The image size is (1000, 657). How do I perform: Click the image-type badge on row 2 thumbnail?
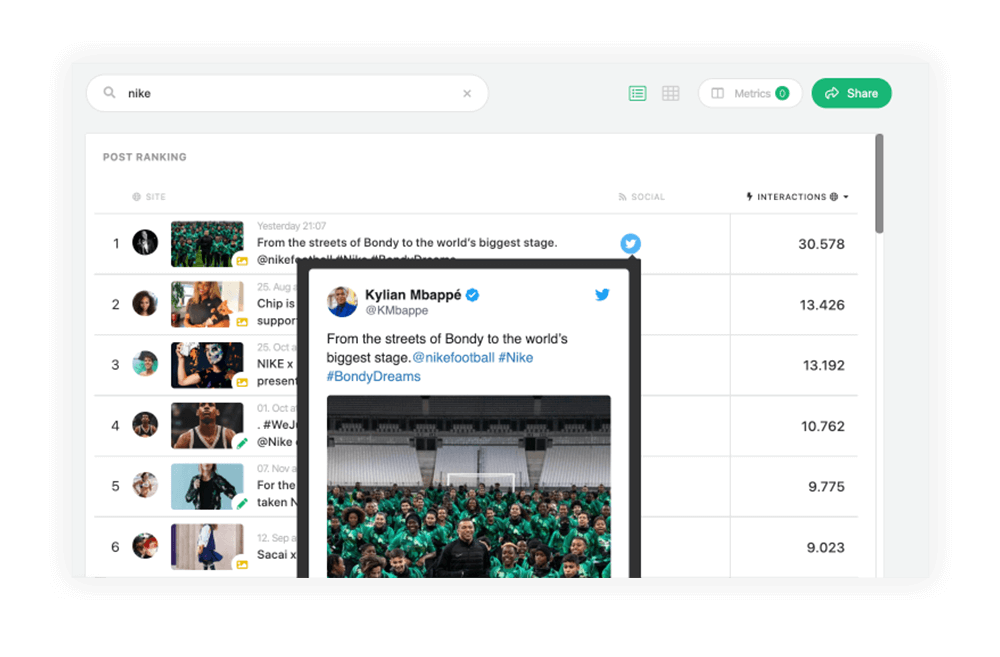[242, 321]
